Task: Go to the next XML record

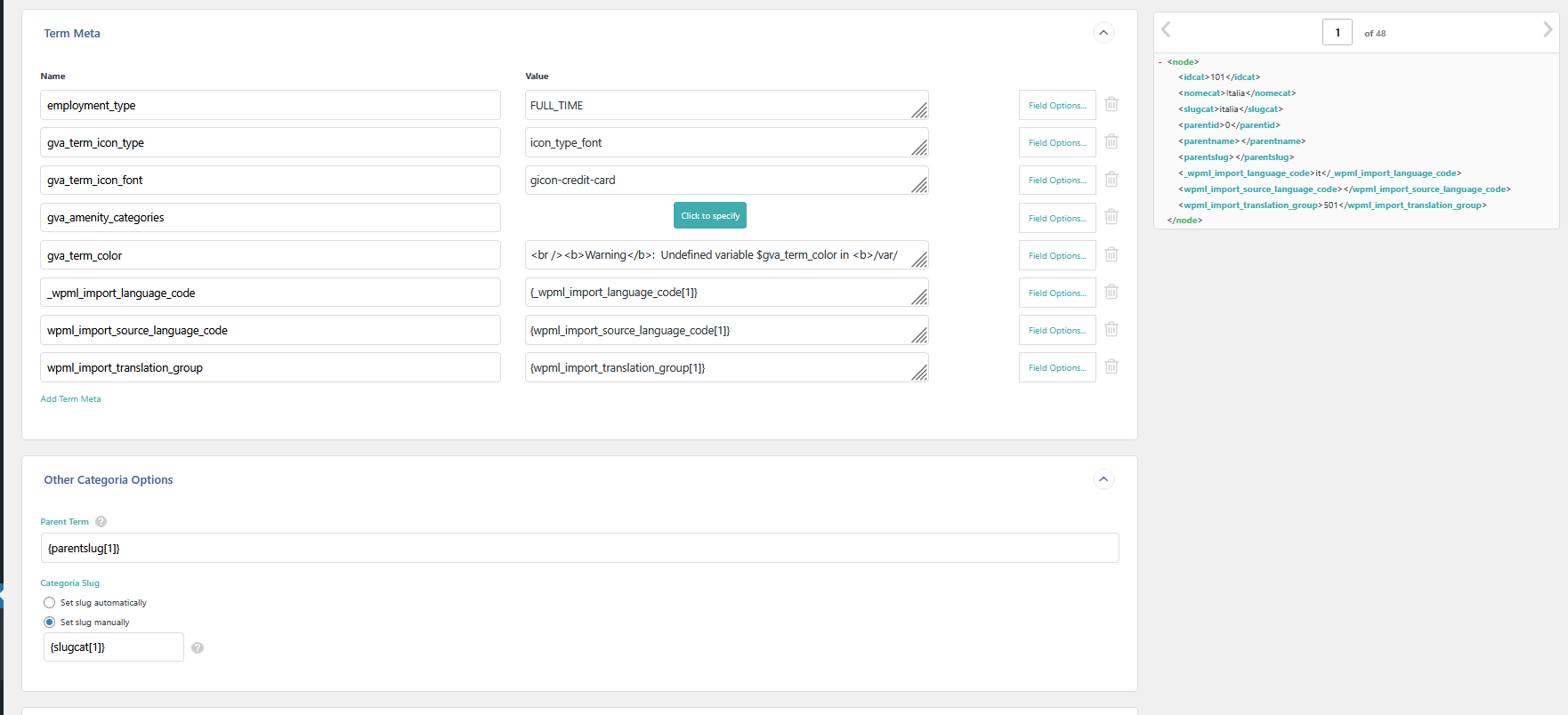Action: click(1548, 30)
